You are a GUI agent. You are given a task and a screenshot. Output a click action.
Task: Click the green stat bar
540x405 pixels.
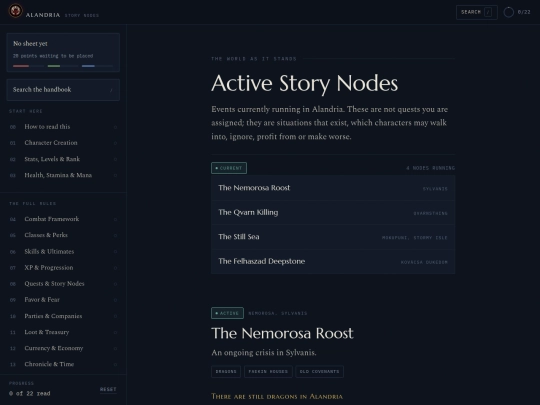coord(54,66)
